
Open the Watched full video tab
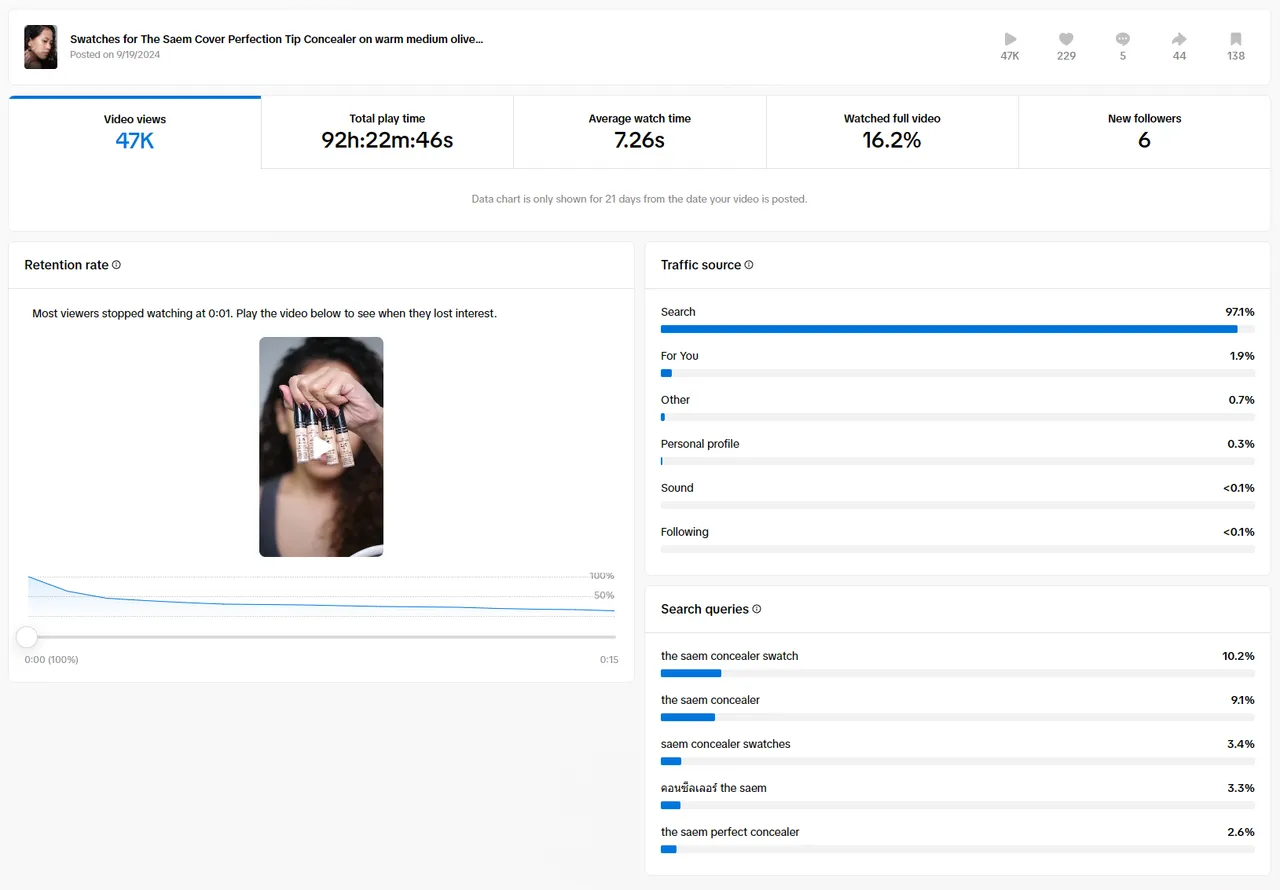pos(892,132)
